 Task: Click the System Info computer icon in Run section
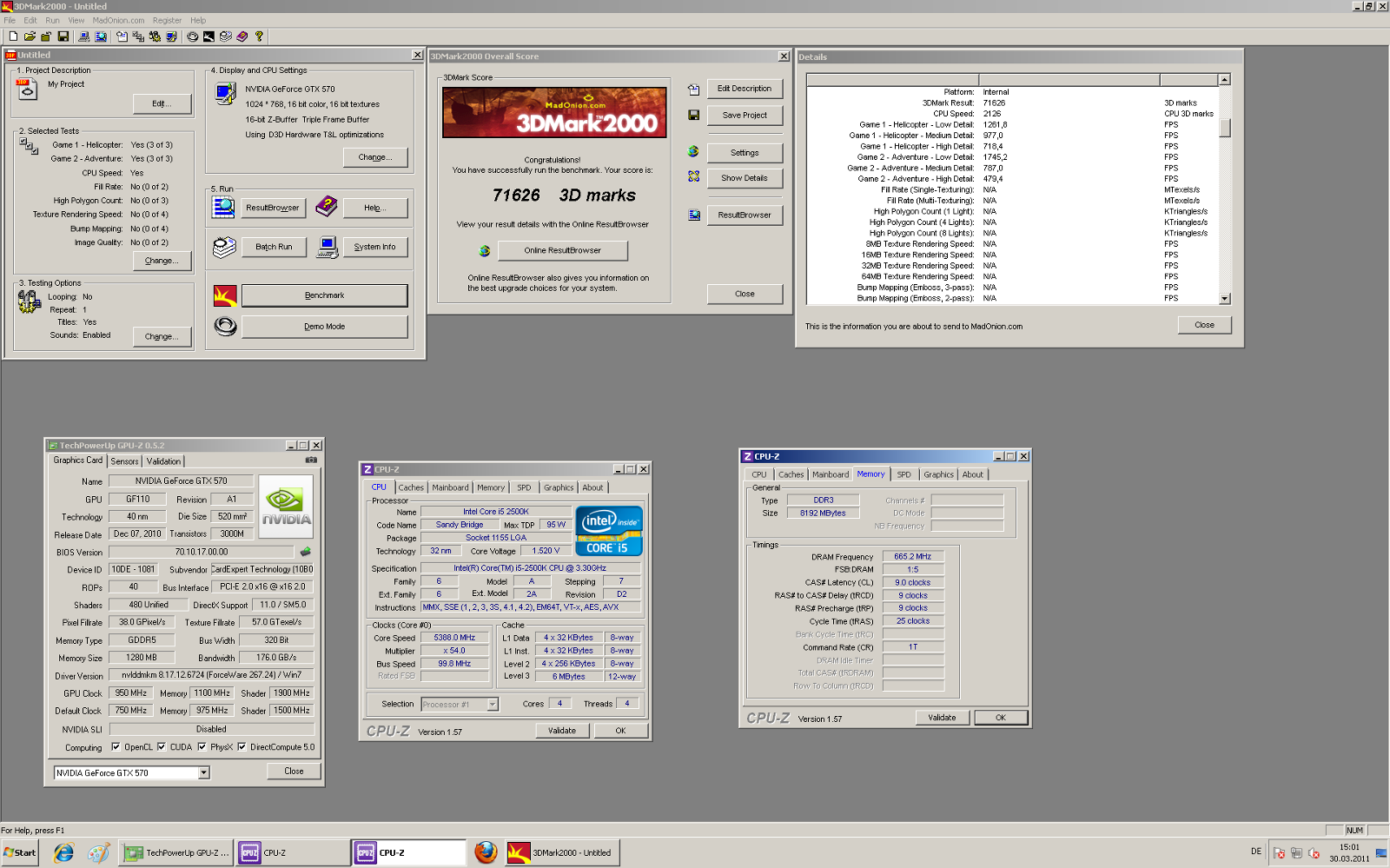pyautogui.click(x=328, y=247)
